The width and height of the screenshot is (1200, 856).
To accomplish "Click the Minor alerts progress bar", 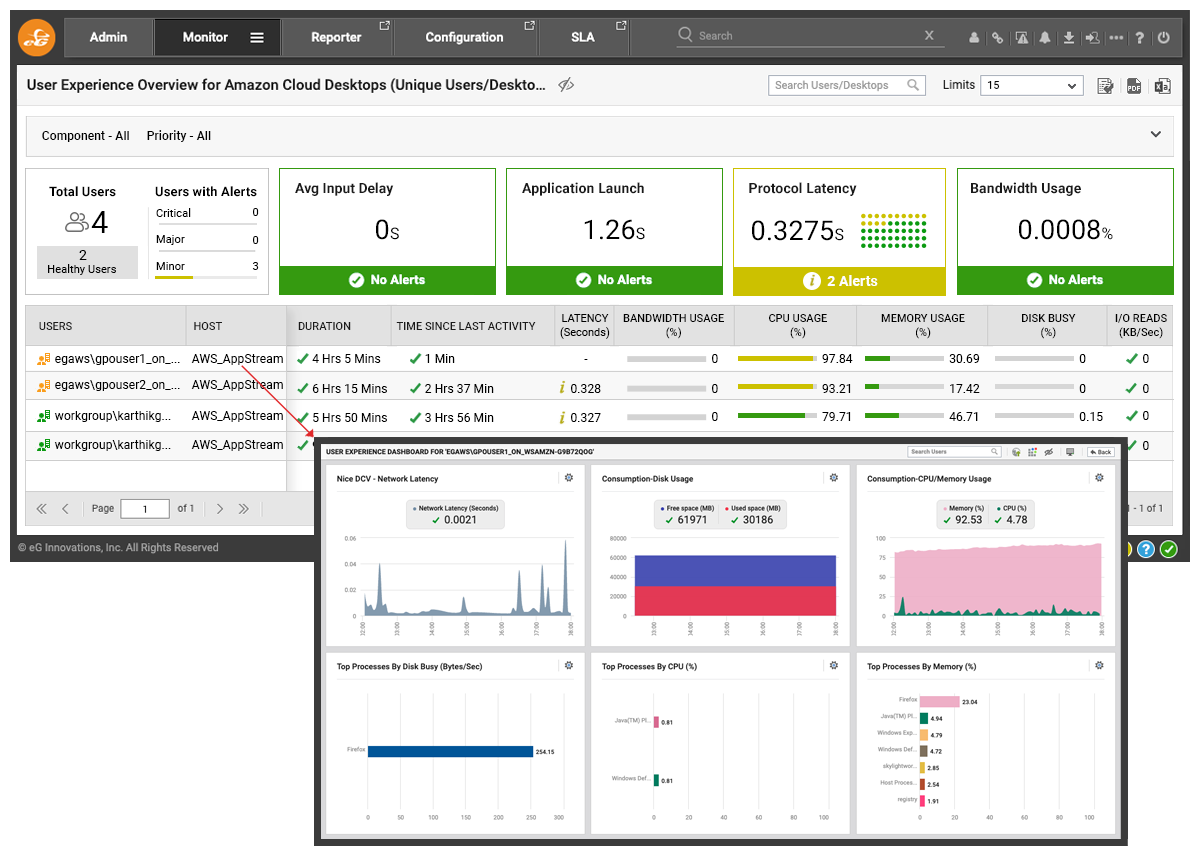I will (207, 277).
